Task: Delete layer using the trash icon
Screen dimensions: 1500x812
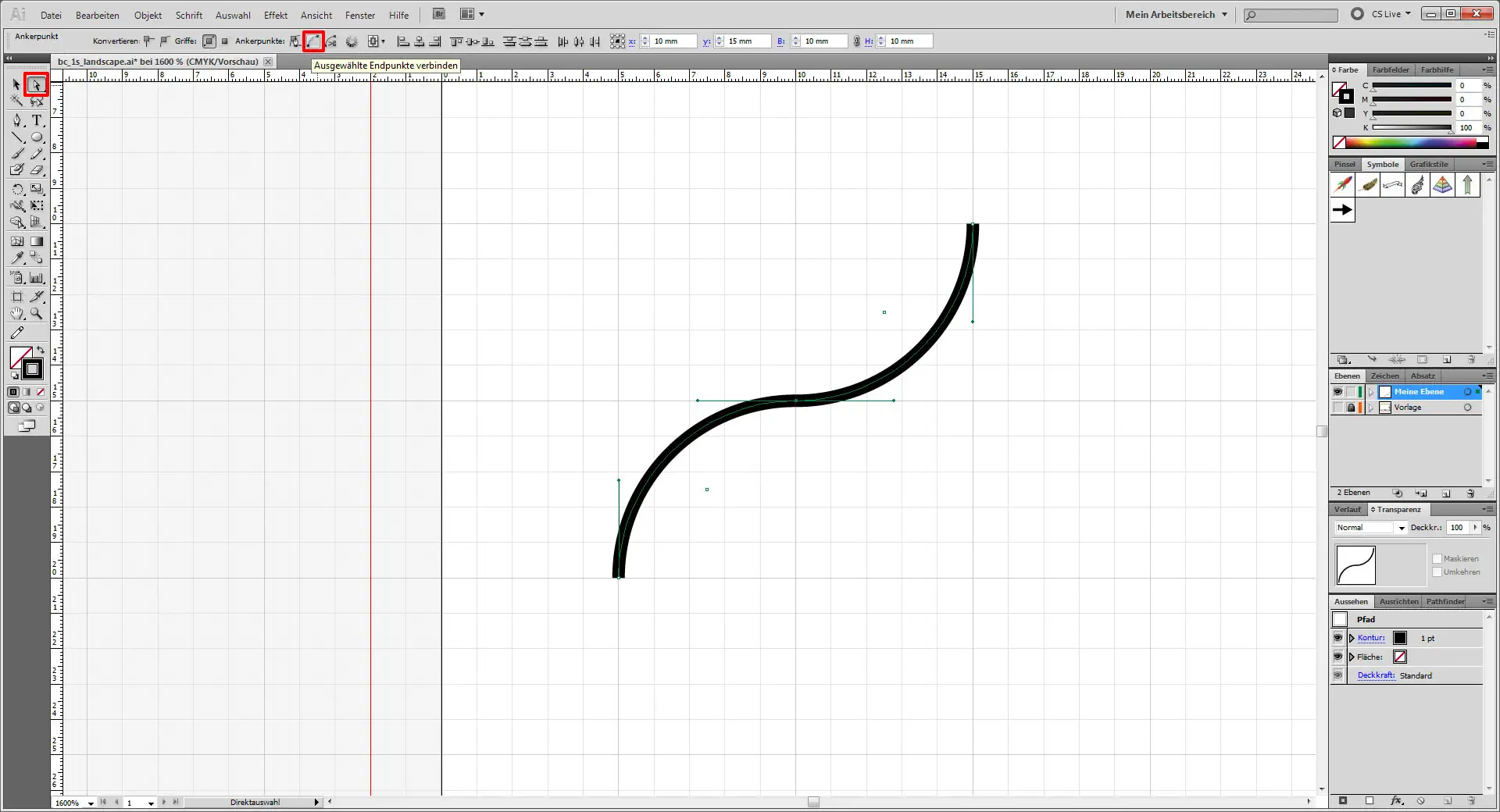Action: pos(1471,493)
